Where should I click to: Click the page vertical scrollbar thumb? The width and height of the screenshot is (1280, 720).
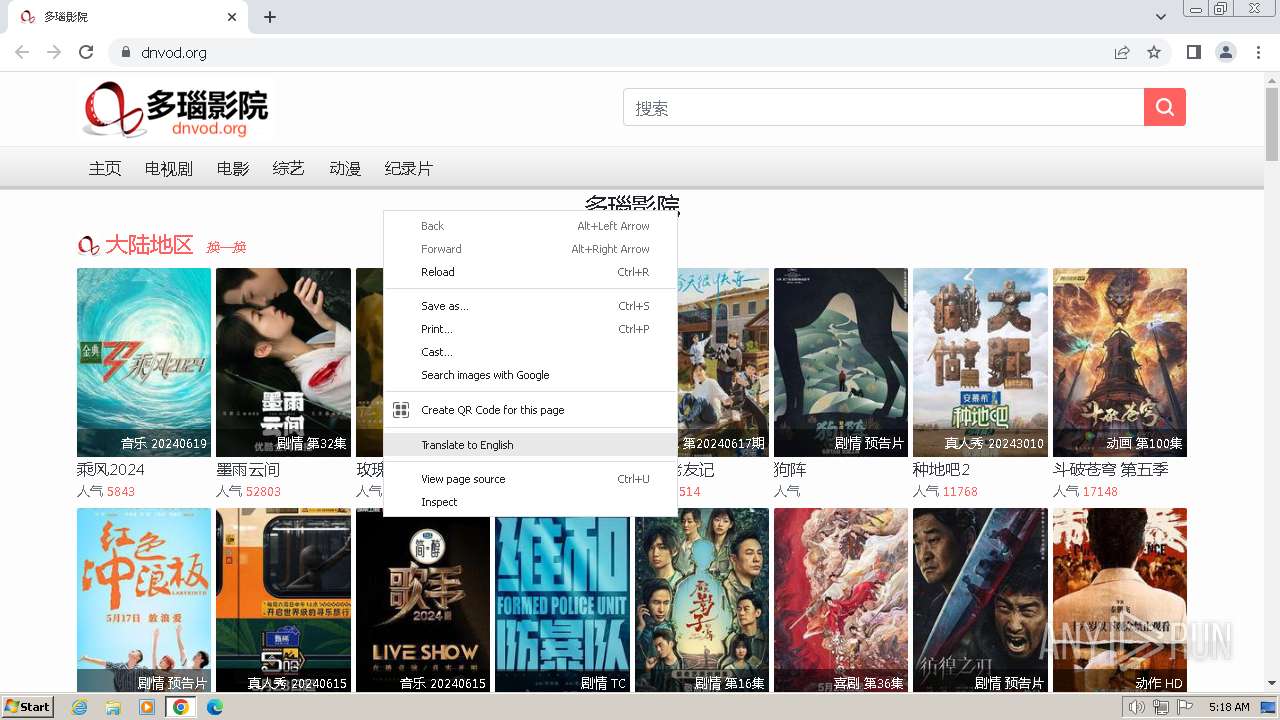click(x=1272, y=125)
